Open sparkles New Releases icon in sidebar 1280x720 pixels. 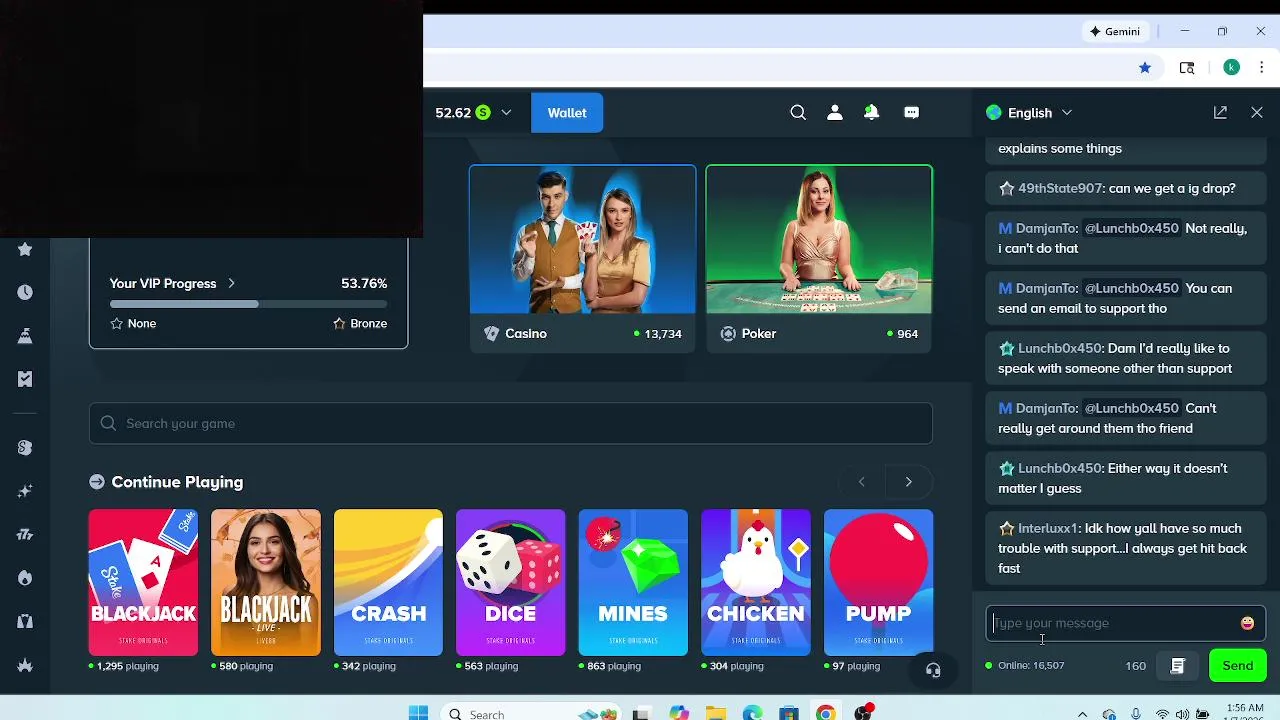25,491
